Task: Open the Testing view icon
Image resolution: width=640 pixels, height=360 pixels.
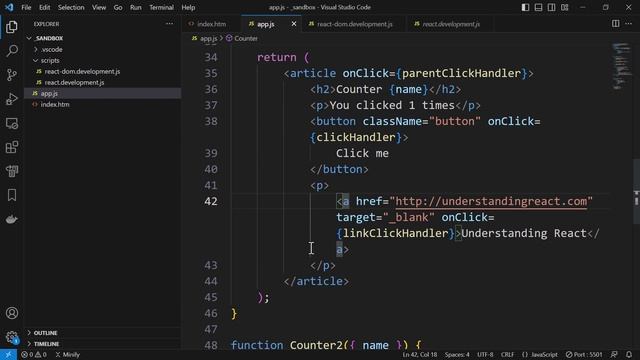Action: pyautogui.click(x=11, y=171)
